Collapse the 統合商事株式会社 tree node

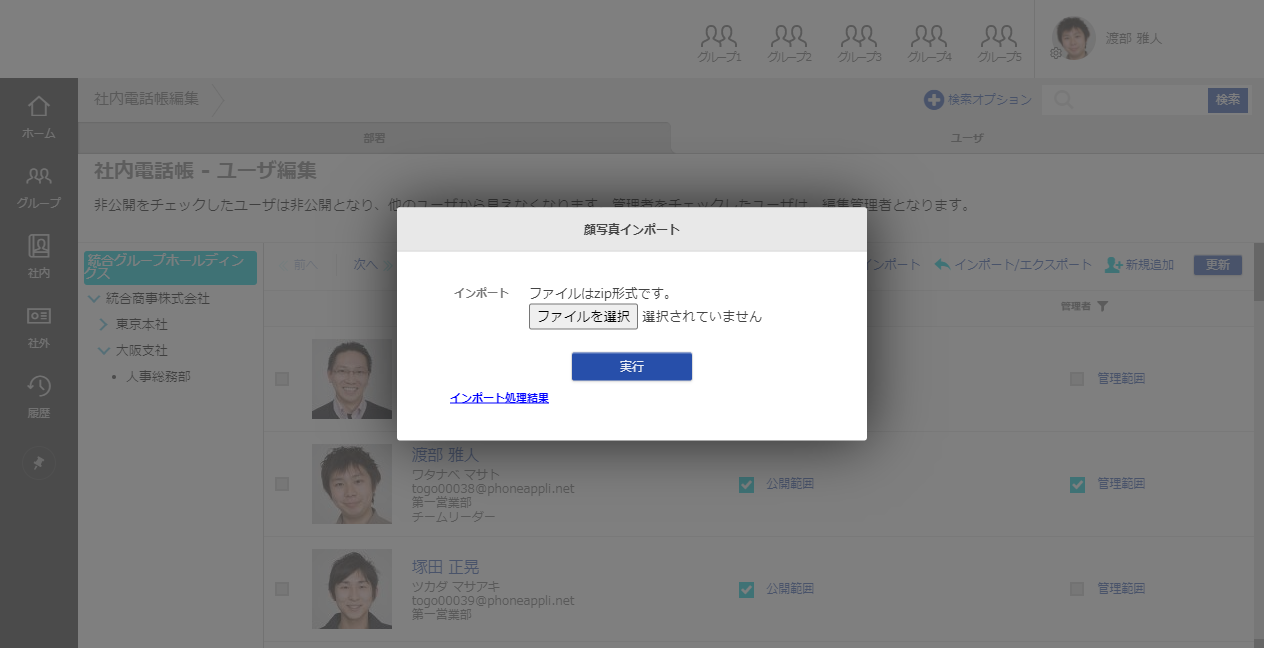[94, 299]
